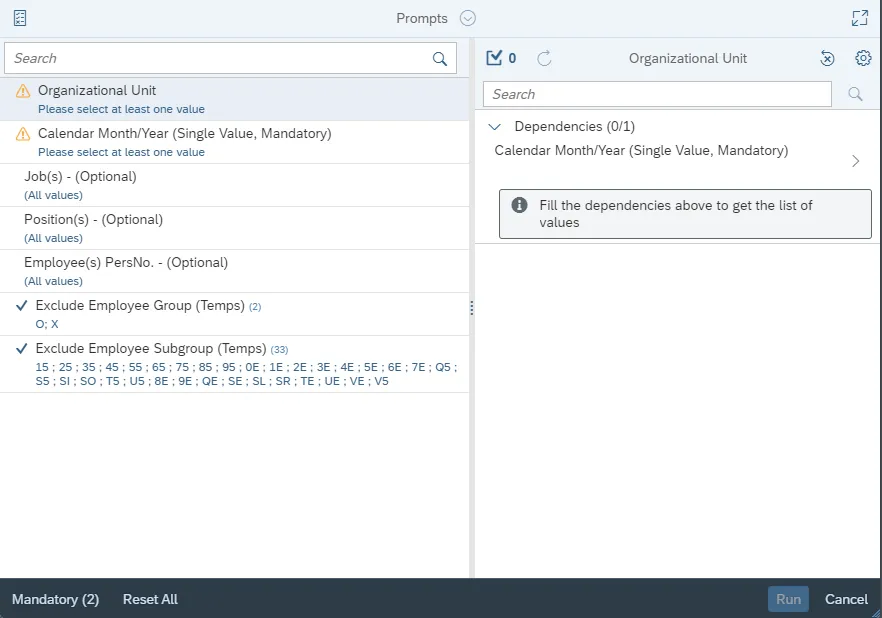This screenshot has height=618, width=882.
Task: Click the selected values counter checkbox icon
Action: pos(494,58)
